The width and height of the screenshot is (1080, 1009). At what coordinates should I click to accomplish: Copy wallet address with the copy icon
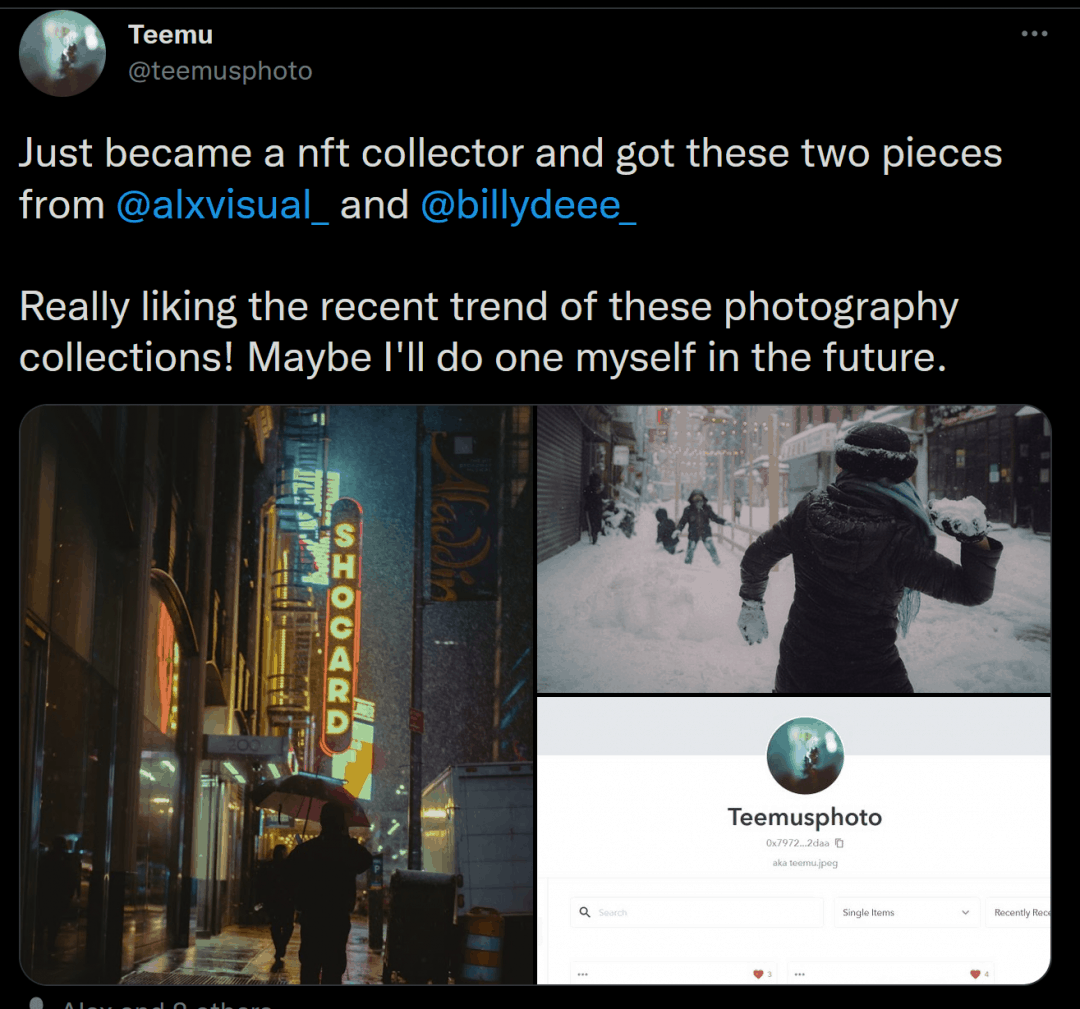840,843
